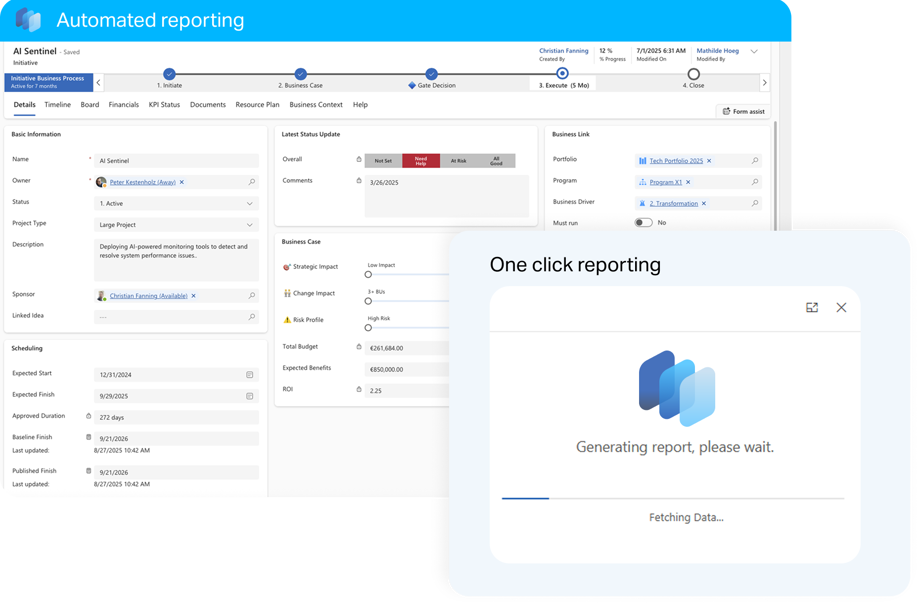Click search icon in Portfolio field
This screenshot has height=604, width=920.
coord(755,160)
